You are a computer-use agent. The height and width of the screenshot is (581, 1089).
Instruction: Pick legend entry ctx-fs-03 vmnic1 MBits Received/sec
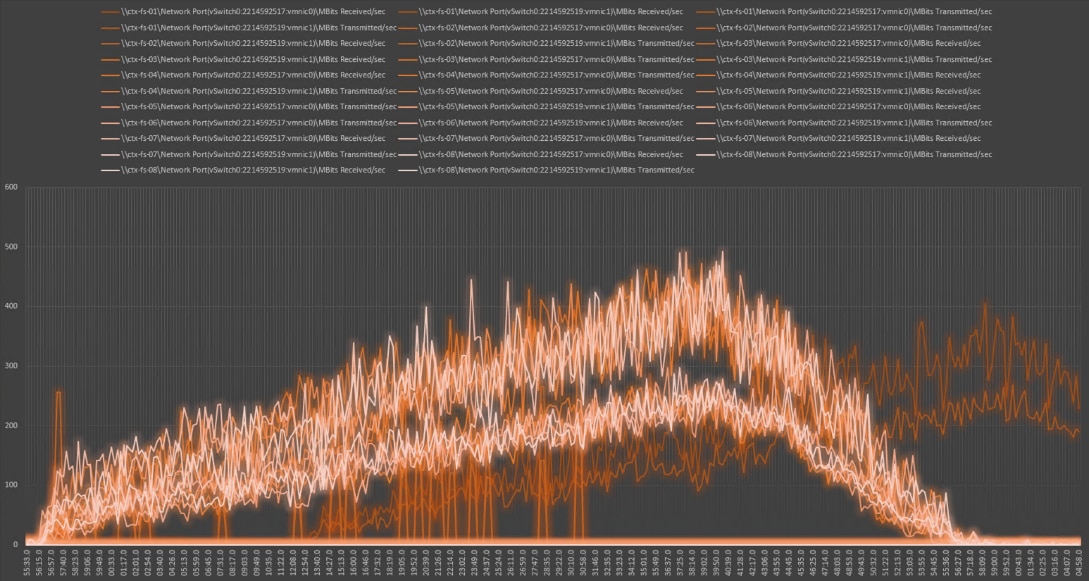click(x=243, y=59)
